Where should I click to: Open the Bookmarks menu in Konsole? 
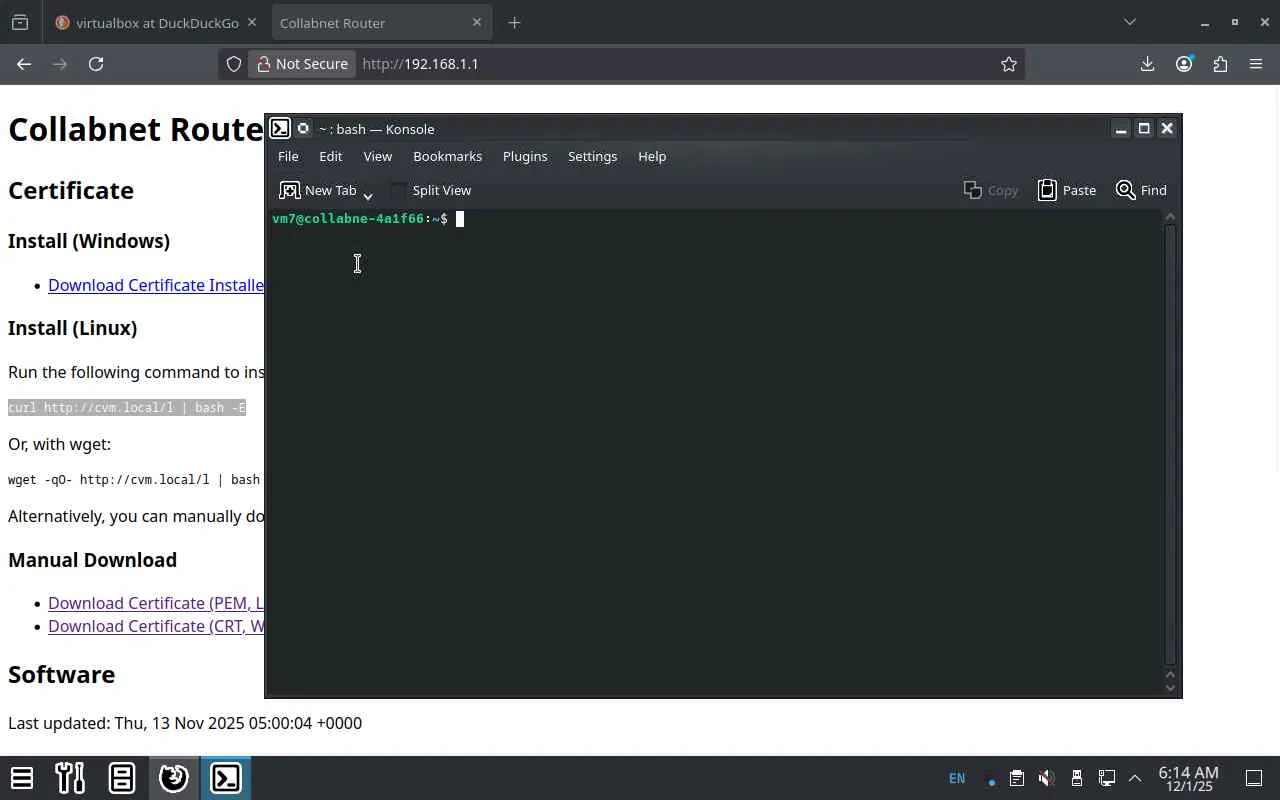pos(447,156)
